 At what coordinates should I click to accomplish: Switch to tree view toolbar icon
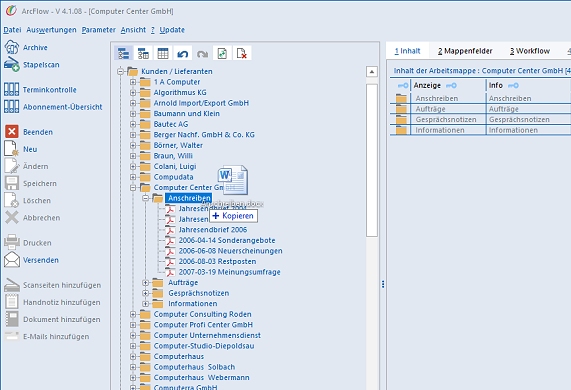(123, 54)
